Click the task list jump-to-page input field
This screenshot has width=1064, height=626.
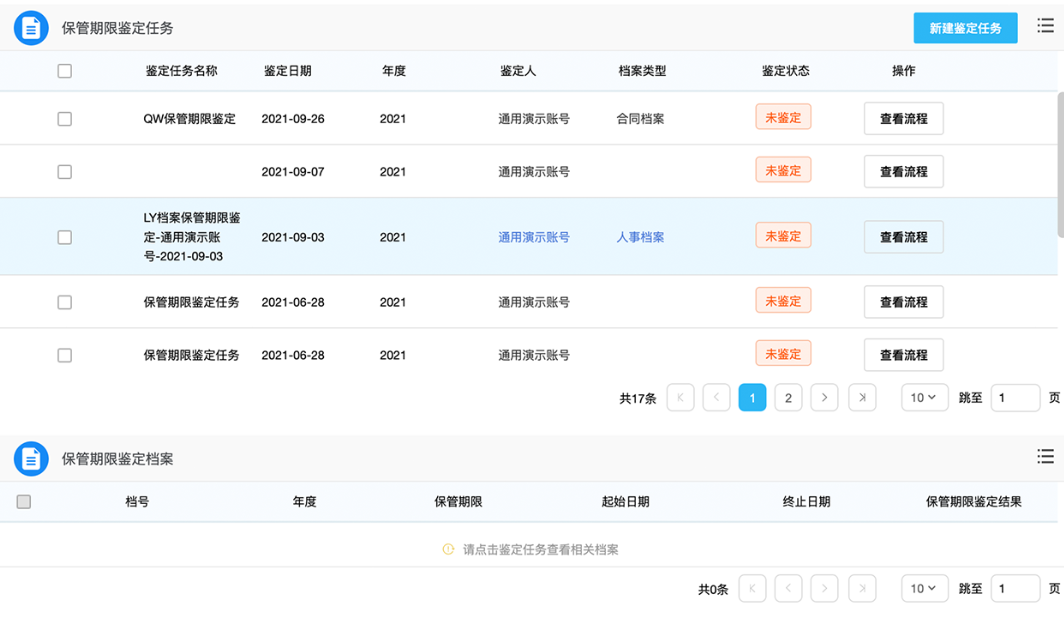(1015, 398)
